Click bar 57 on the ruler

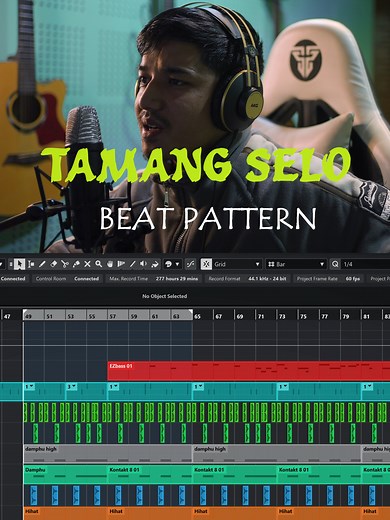tap(113, 316)
